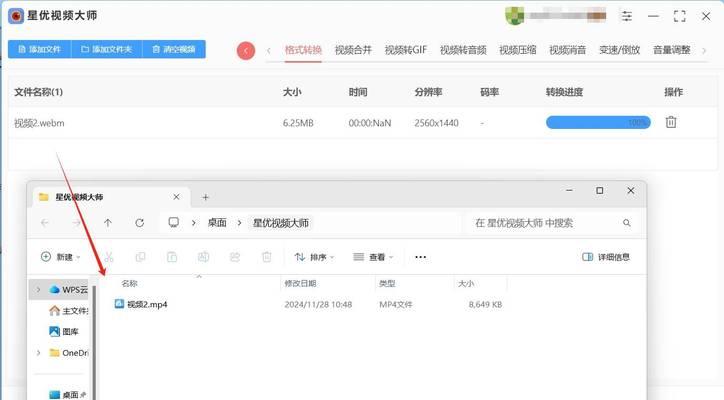
Task: Select 图库 in the navigation pane
Action: point(64,332)
